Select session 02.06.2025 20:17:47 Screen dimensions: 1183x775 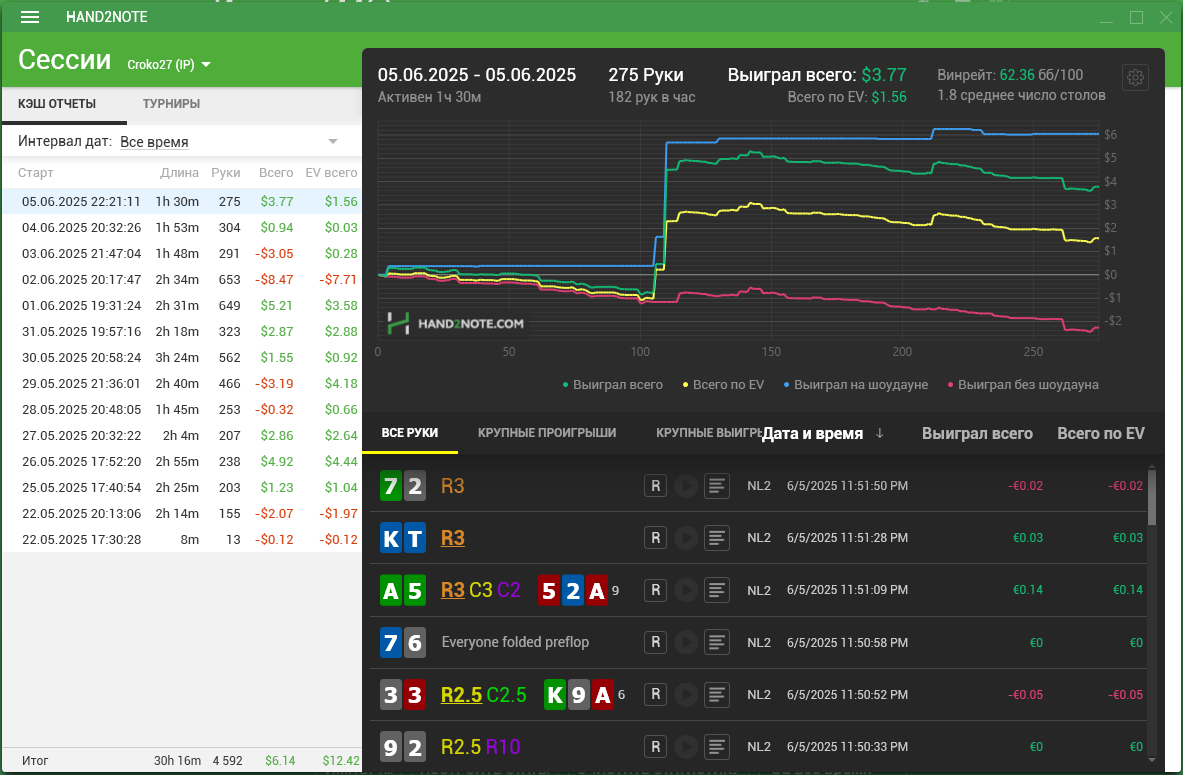point(182,279)
